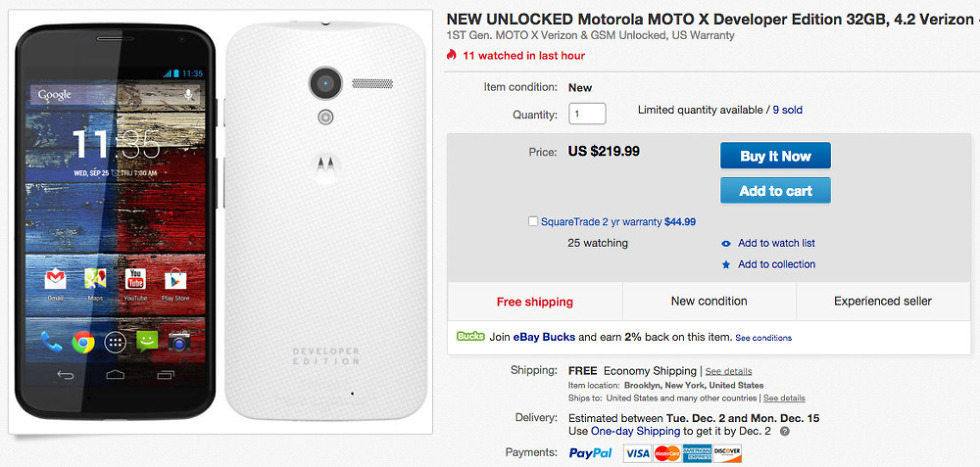Click the MasterCard icon
Image resolution: width=980 pixels, height=467 pixels.
(x=667, y=453)
